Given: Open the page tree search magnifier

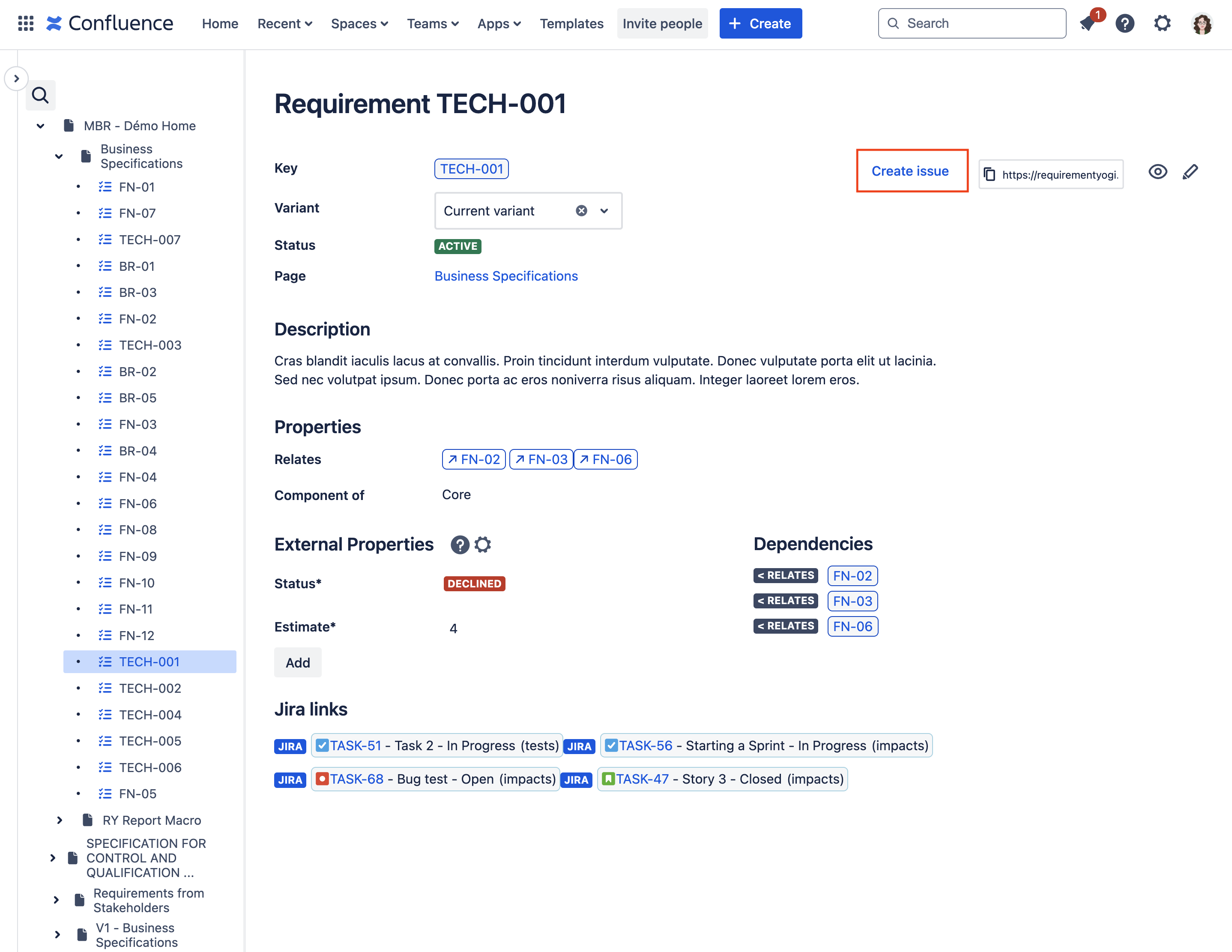Looking at the screenshot, I should [x=40, y=95].
